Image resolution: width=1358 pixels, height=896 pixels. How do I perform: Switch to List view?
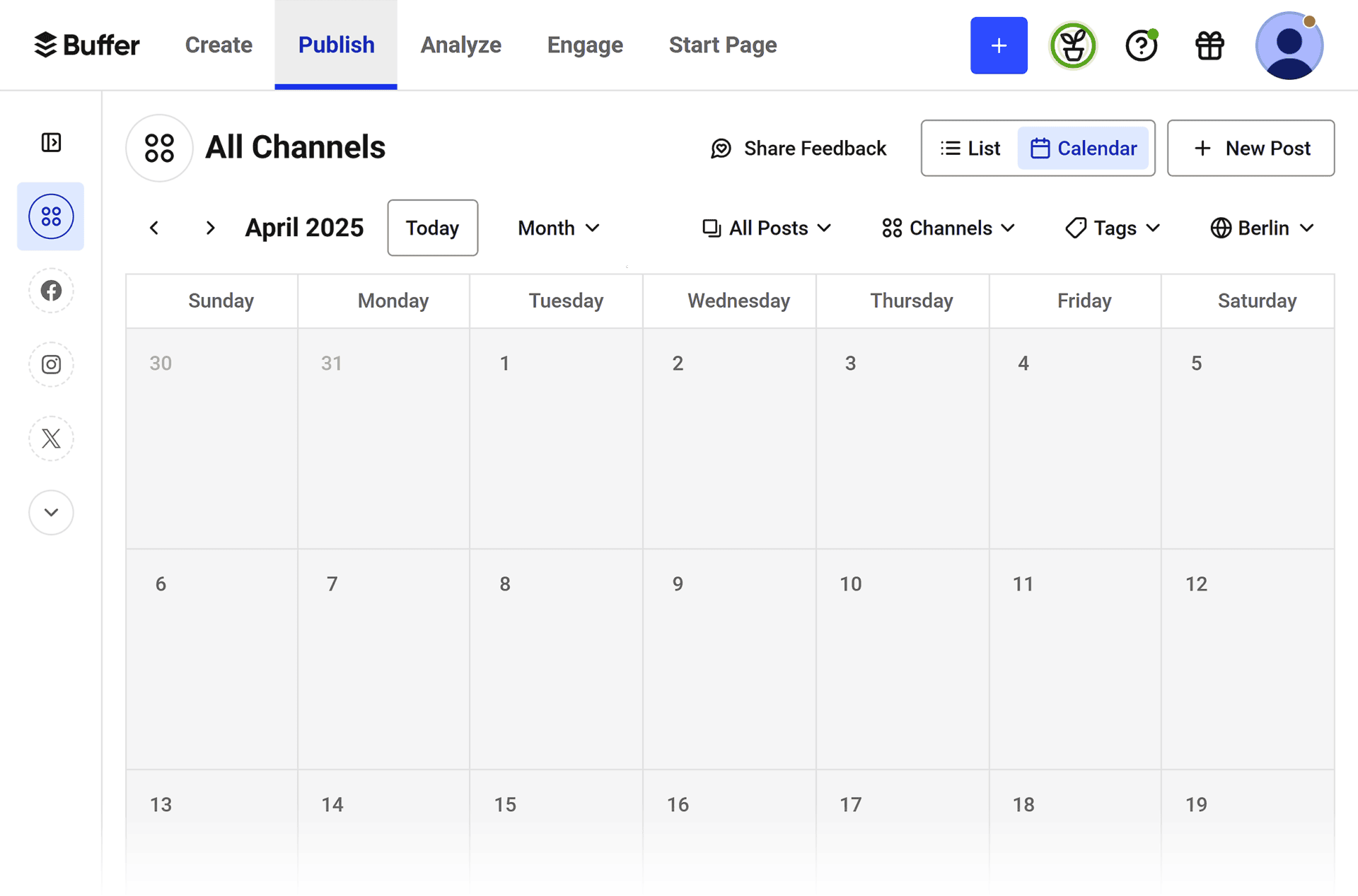coord(970,148)
